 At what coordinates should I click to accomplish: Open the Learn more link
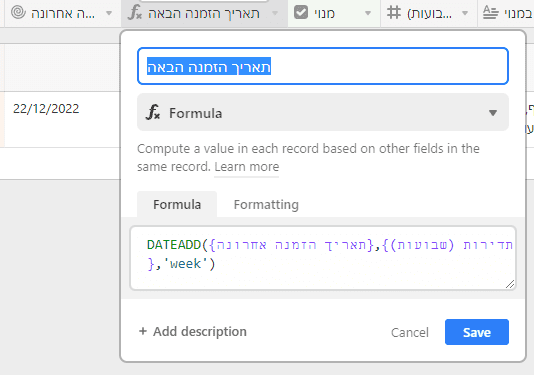pos(247,167)
